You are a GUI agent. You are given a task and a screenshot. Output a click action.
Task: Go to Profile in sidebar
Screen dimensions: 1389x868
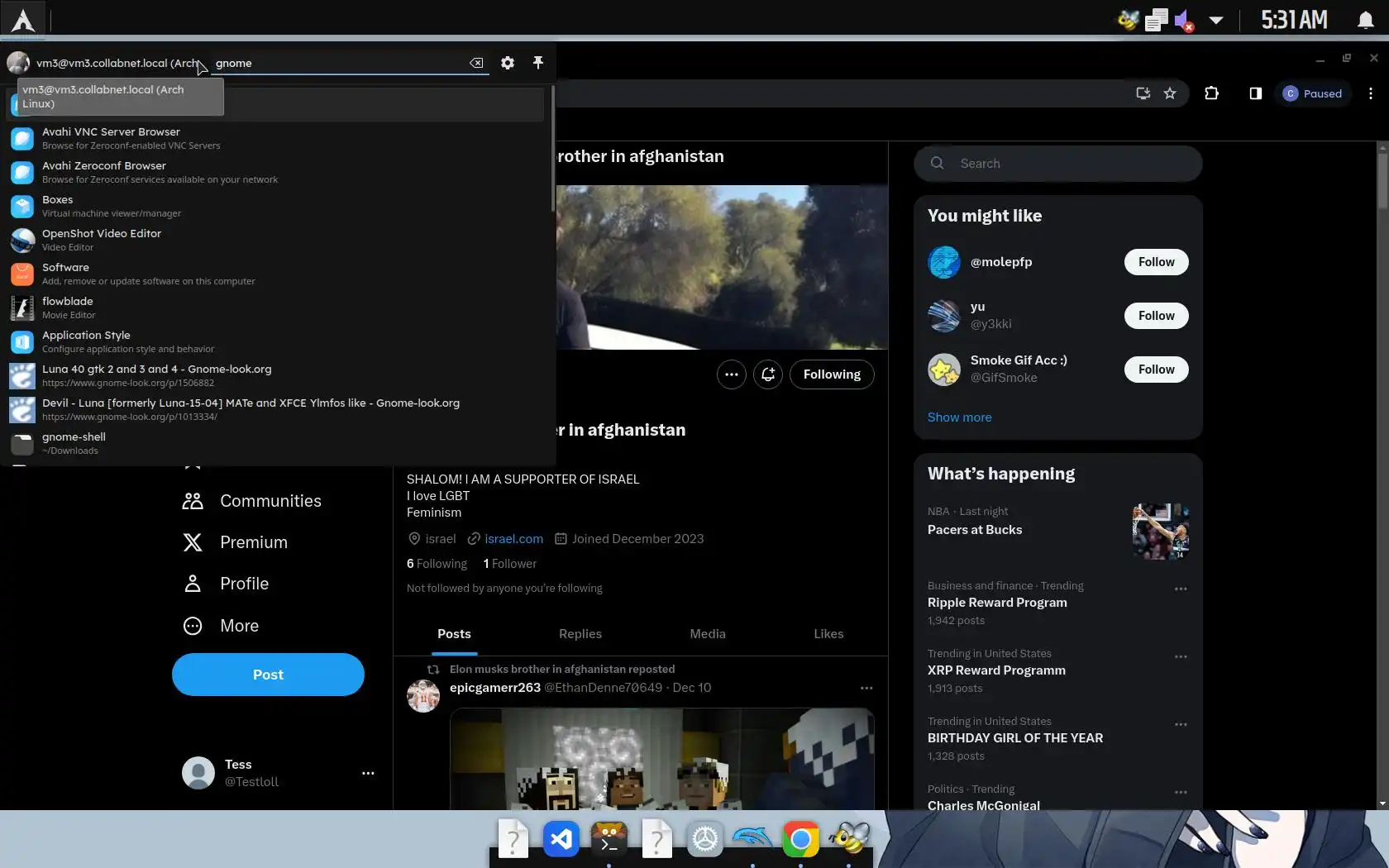226,584
